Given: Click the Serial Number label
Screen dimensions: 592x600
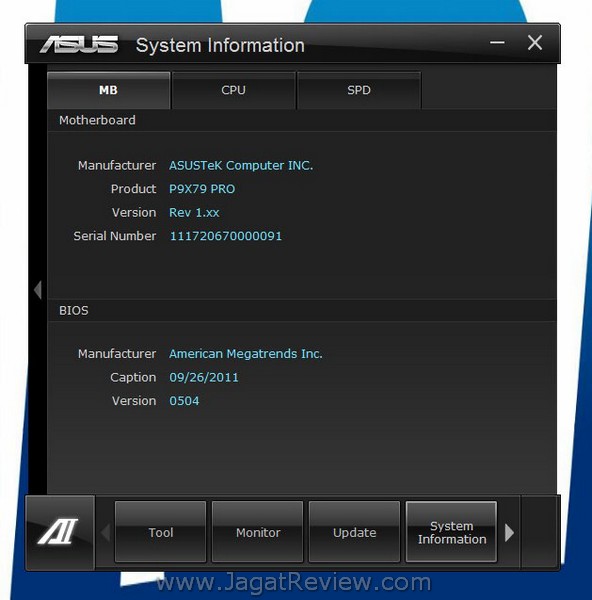Looking at the screenshot, I should pos(115,236).
